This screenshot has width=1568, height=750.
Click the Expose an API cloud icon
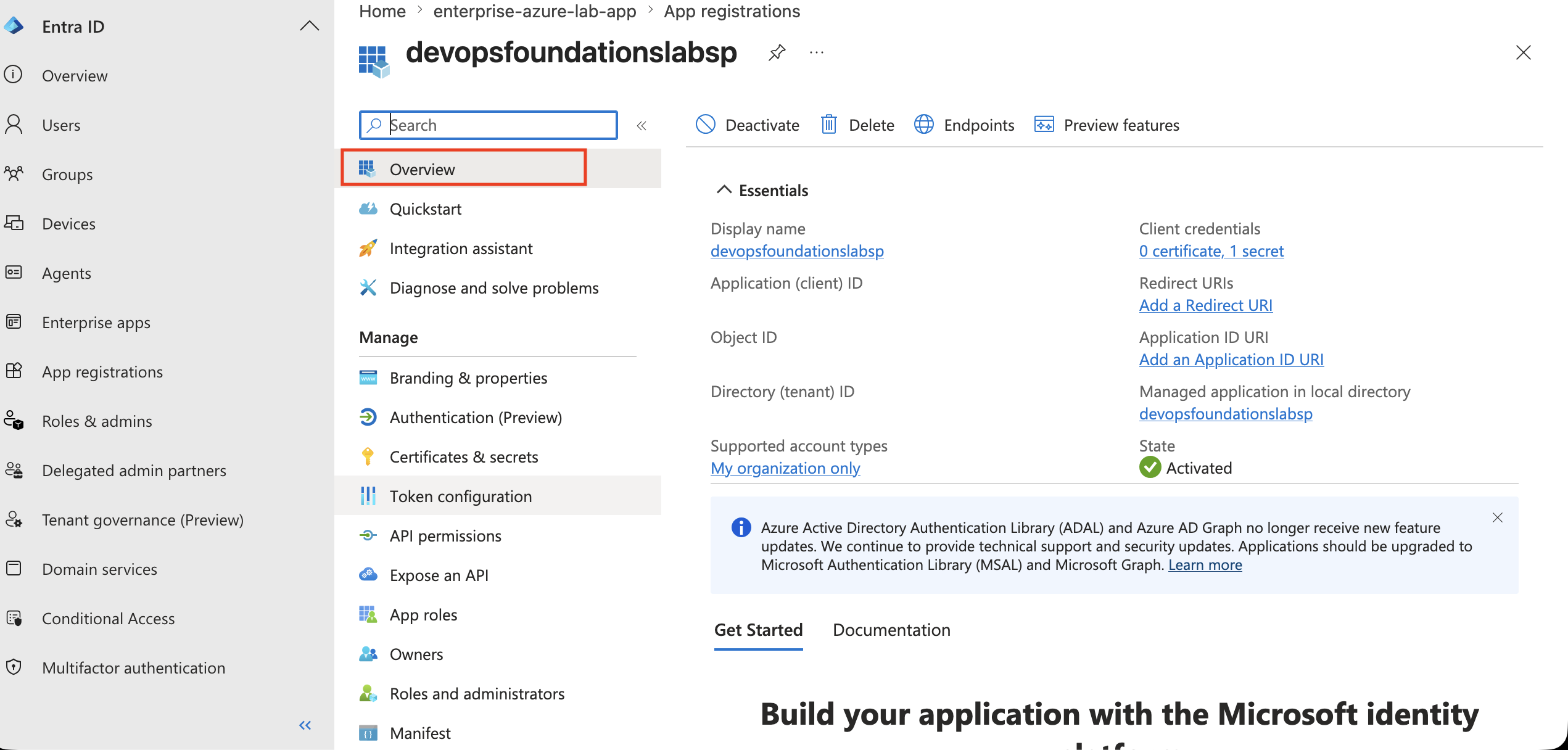click(x=368, y=575)
